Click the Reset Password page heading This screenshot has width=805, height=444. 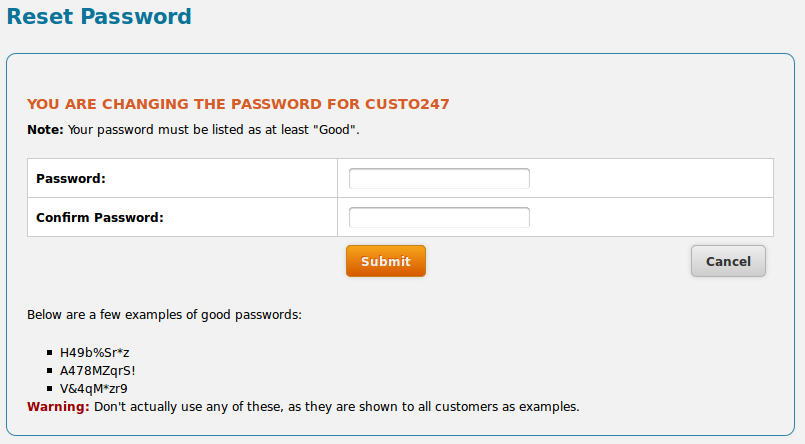99,17
